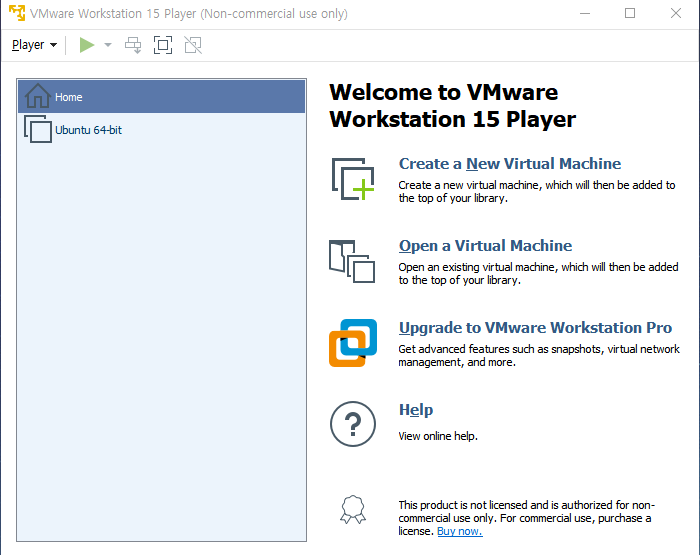Select Home in the library list
Screen dimensions: 700x555
(x=162, y=96)
